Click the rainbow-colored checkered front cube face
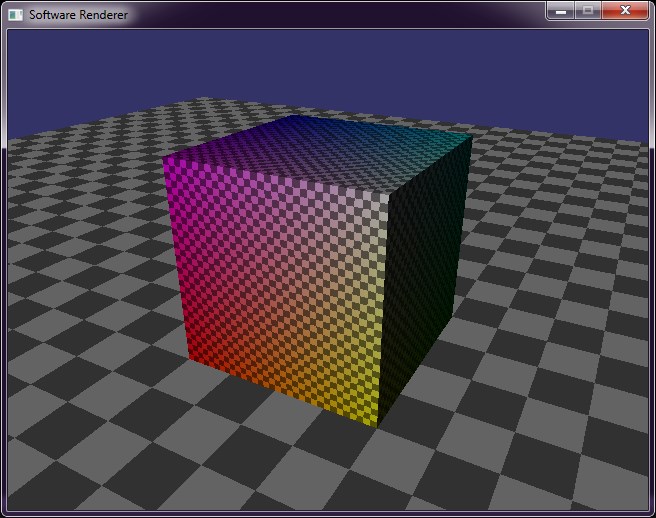 click(x=280, y=289)
